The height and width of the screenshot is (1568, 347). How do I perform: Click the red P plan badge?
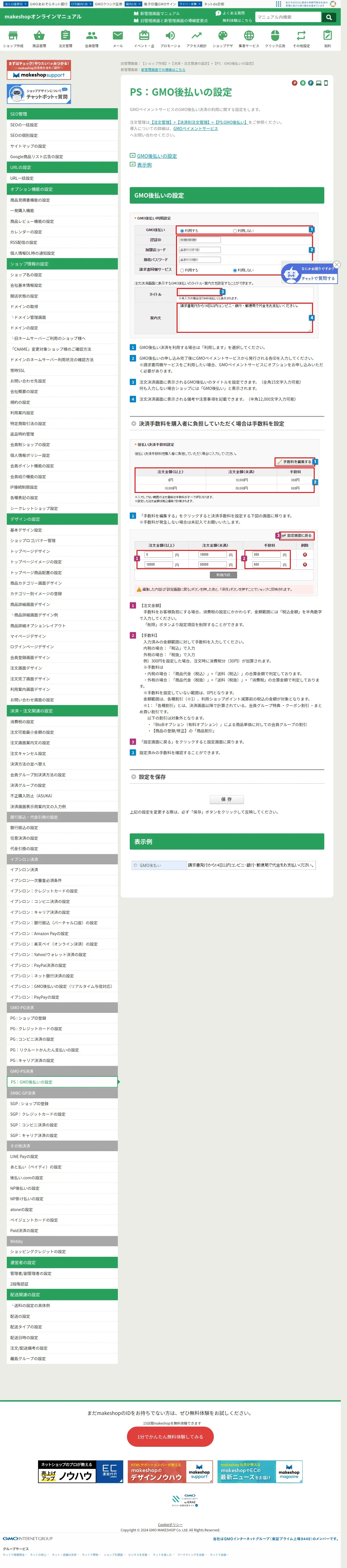coord(295,83)
